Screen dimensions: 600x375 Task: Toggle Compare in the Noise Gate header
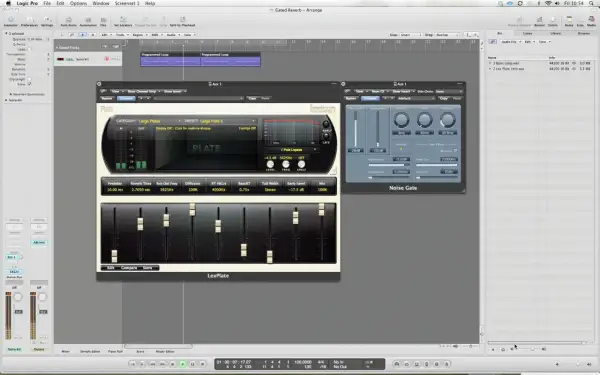[x=370, y=98]
